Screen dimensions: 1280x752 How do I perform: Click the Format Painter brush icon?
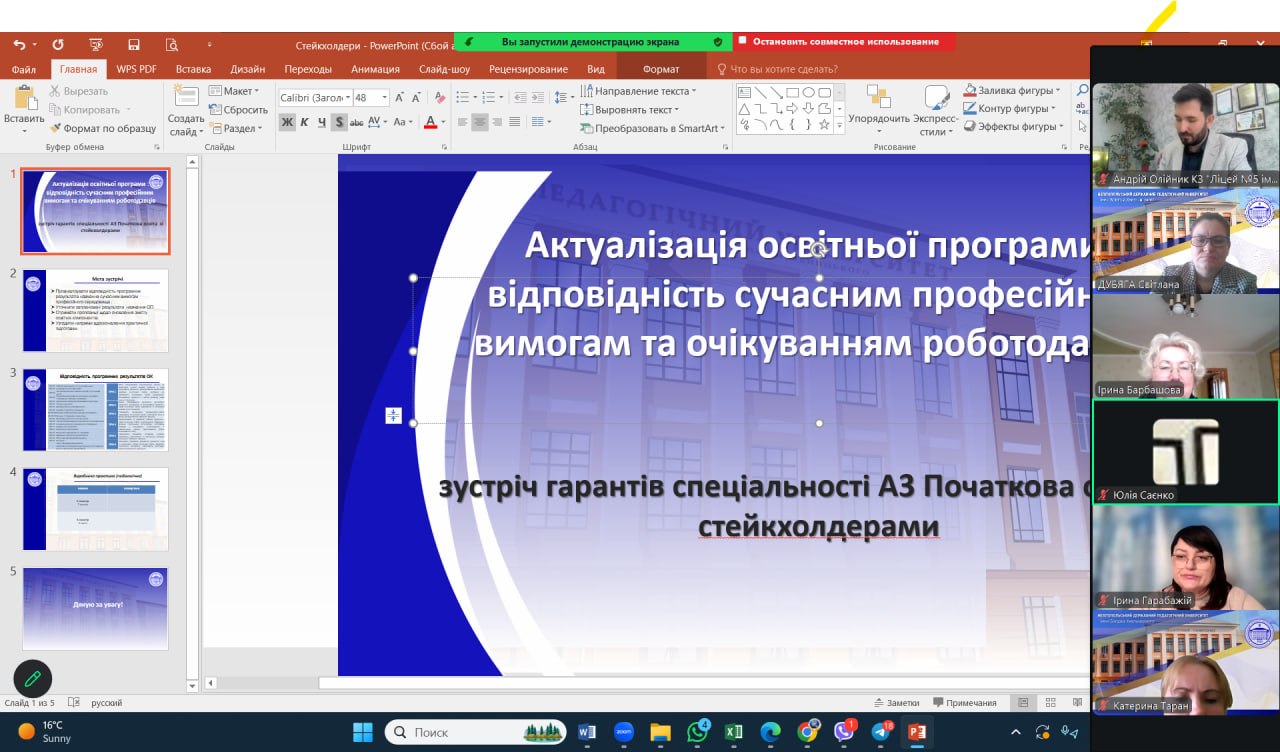[56, 128]
